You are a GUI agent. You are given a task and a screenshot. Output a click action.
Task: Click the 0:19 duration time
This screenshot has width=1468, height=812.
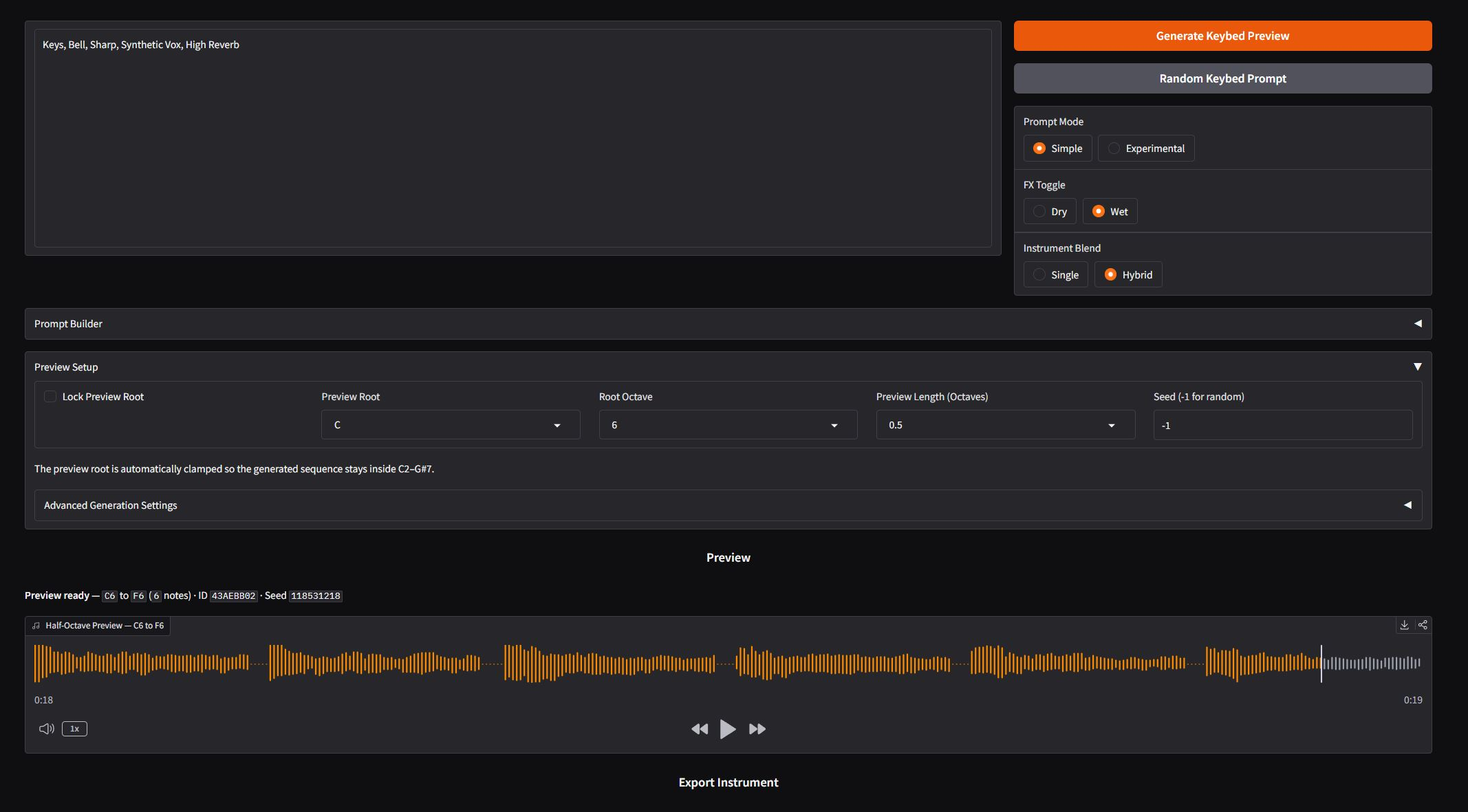(x=1413, y=700)
